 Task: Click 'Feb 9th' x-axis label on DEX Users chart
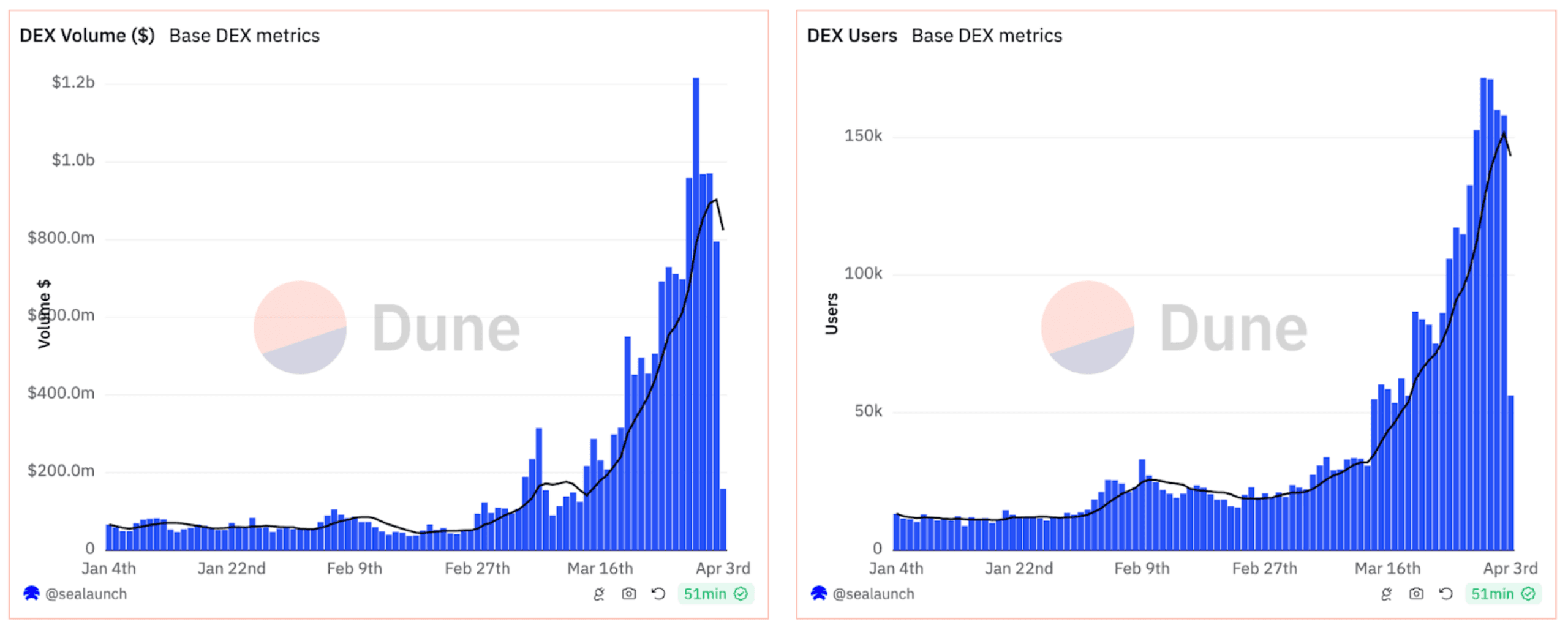pyautogui.click(x=1142, y=568)
